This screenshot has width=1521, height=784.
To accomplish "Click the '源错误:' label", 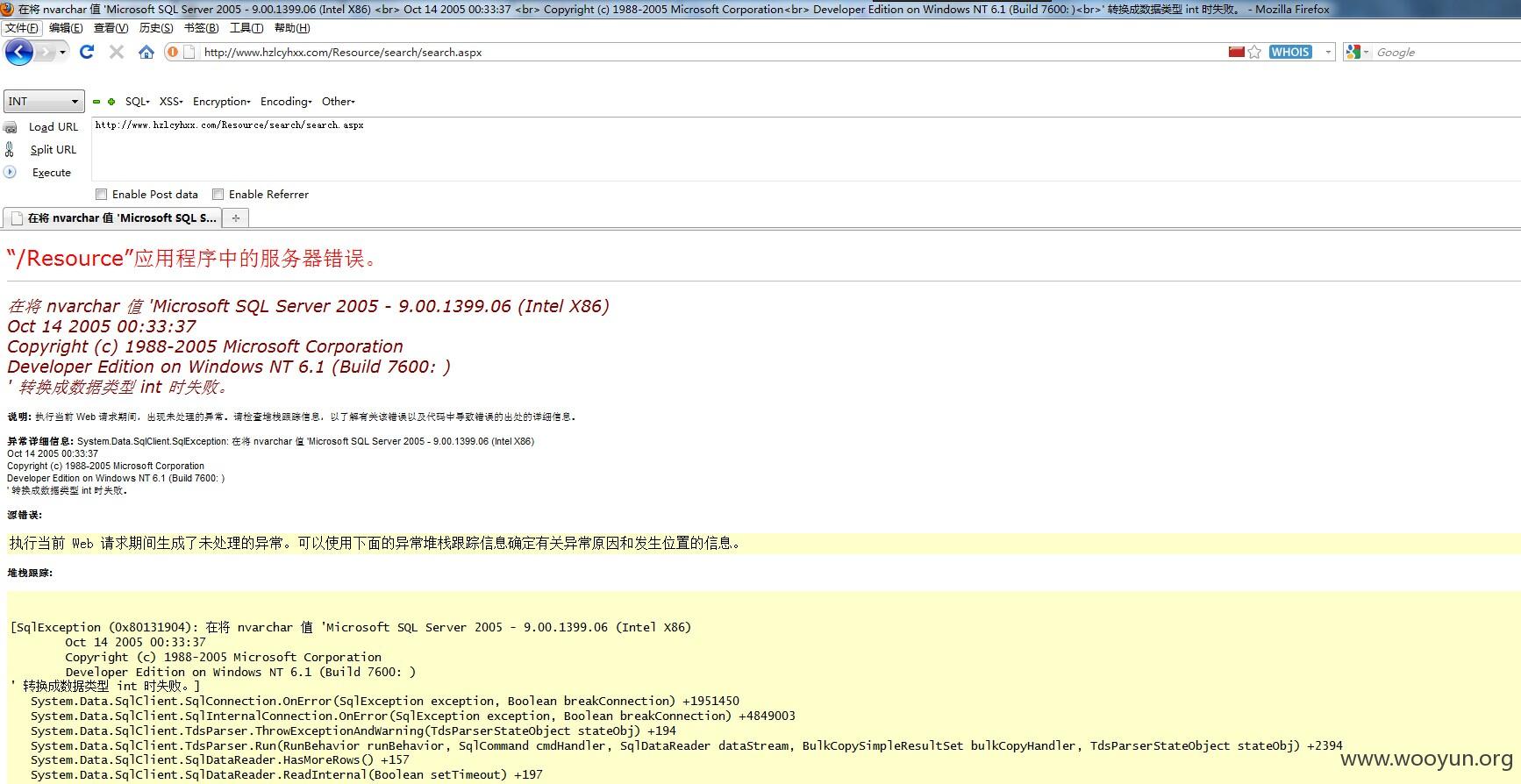I will click(x=25, y=515).
